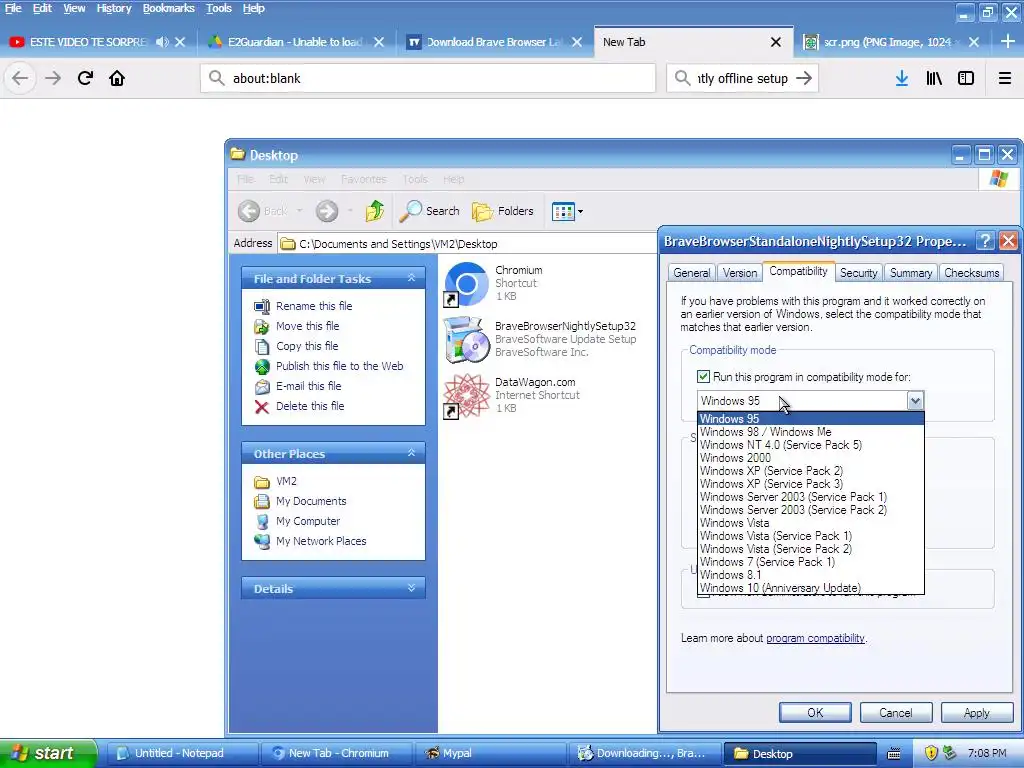
Task: Click Search in the Explorer toolbar
Action: (x=430, y=211)
